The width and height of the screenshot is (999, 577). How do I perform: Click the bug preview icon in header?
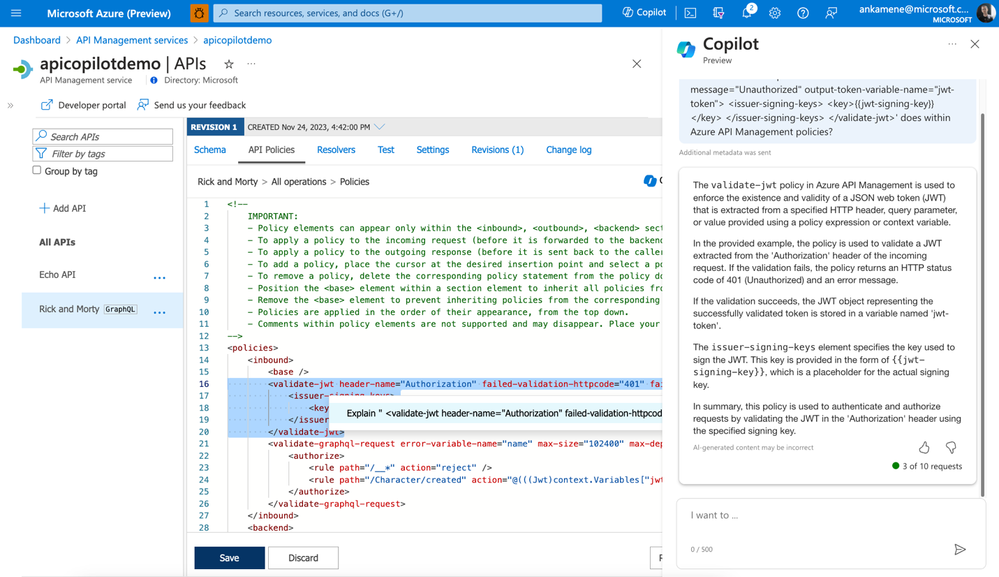point(199,13)
